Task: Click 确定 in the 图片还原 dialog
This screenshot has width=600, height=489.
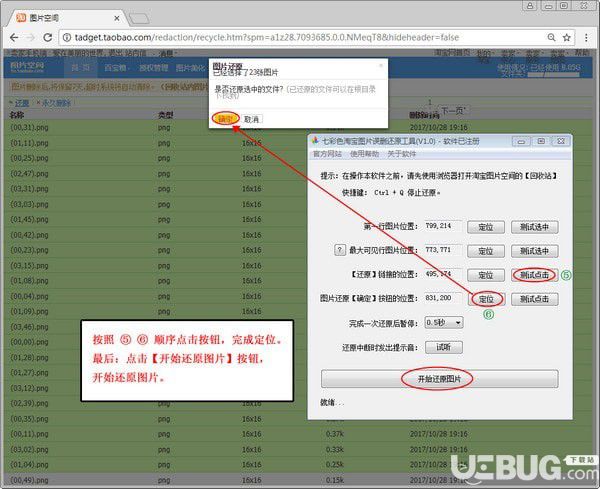Action: pyautogui.click(x=225, y=119)
